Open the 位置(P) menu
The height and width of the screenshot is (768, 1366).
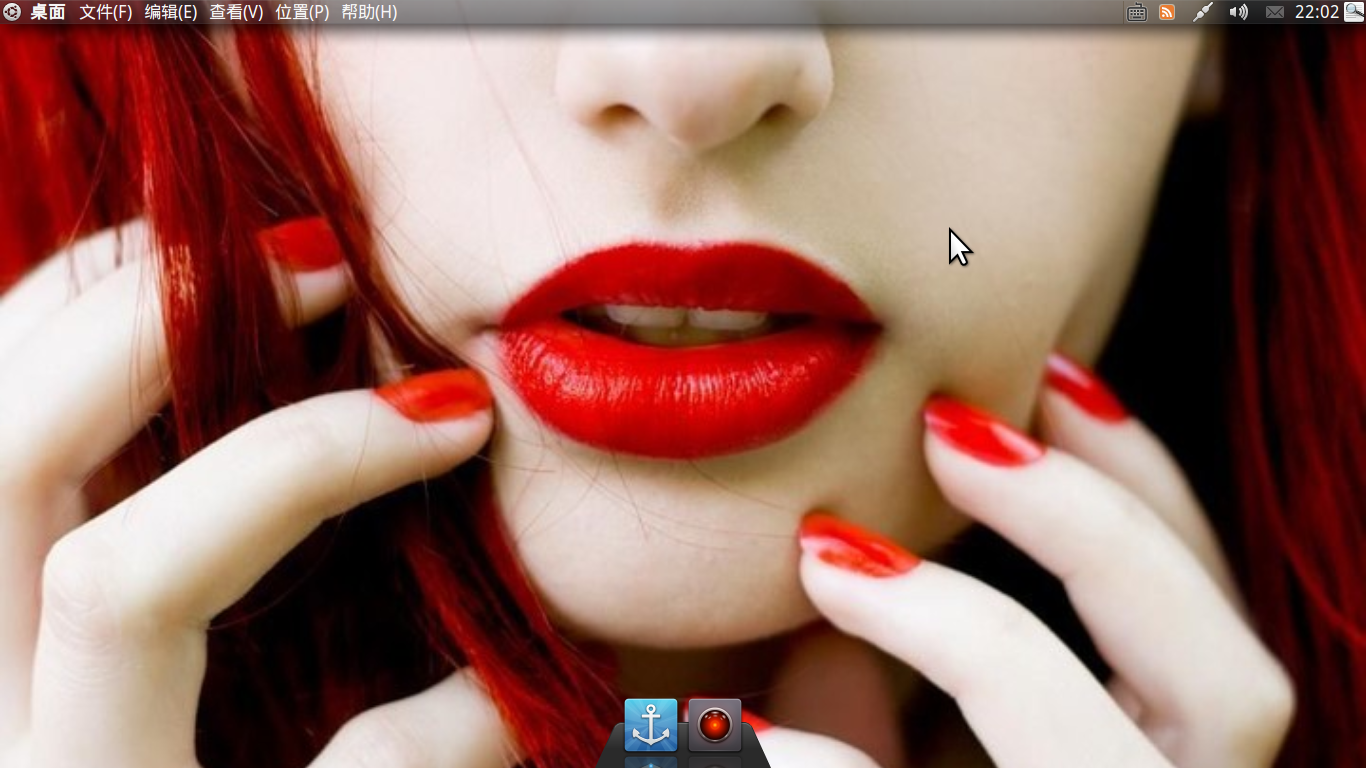(302, 12)
